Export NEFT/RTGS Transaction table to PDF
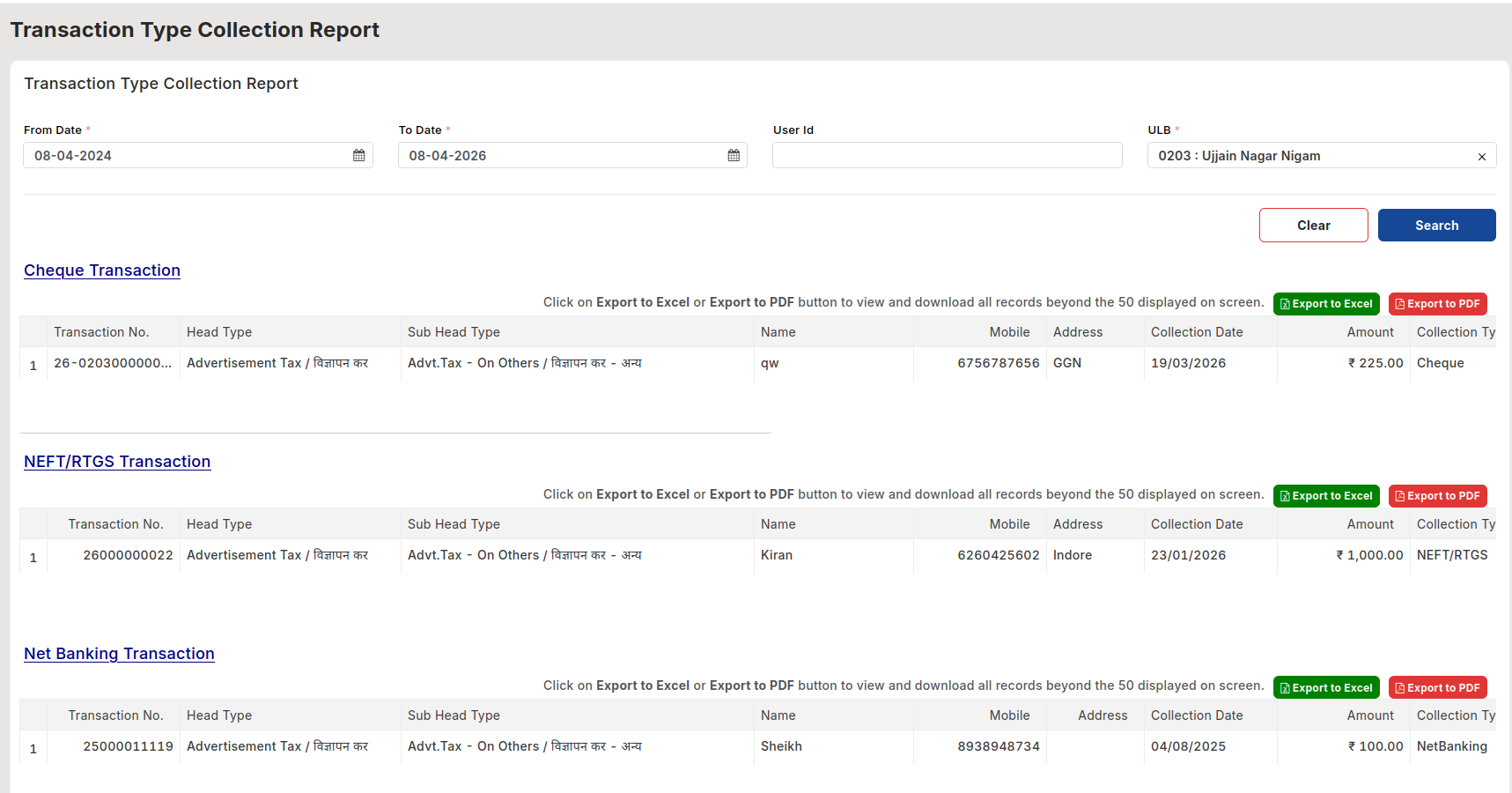The height and width of the screenshot is (793, 1512). [1438, 496]
